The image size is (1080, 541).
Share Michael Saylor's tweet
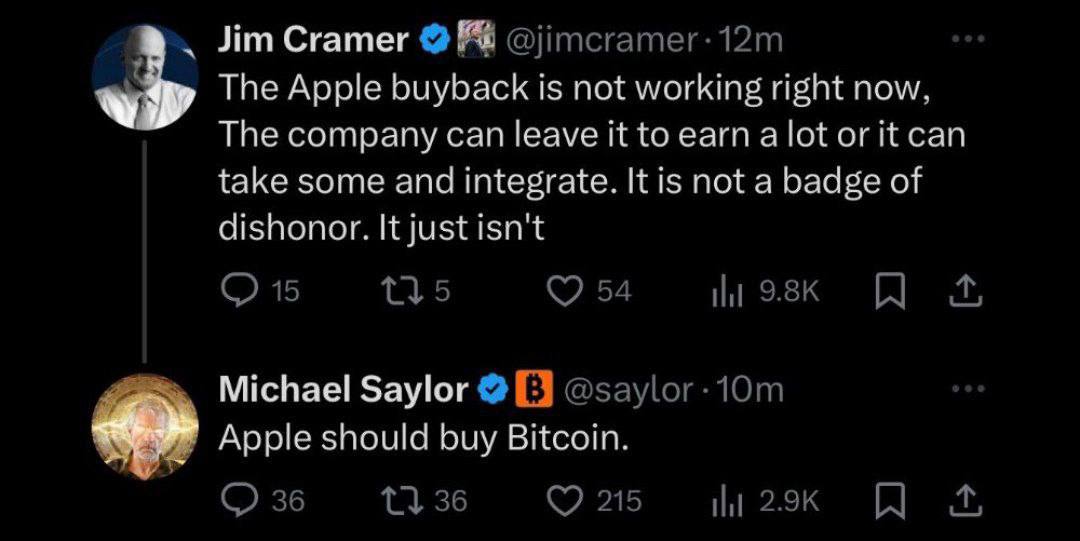[966, 501]
